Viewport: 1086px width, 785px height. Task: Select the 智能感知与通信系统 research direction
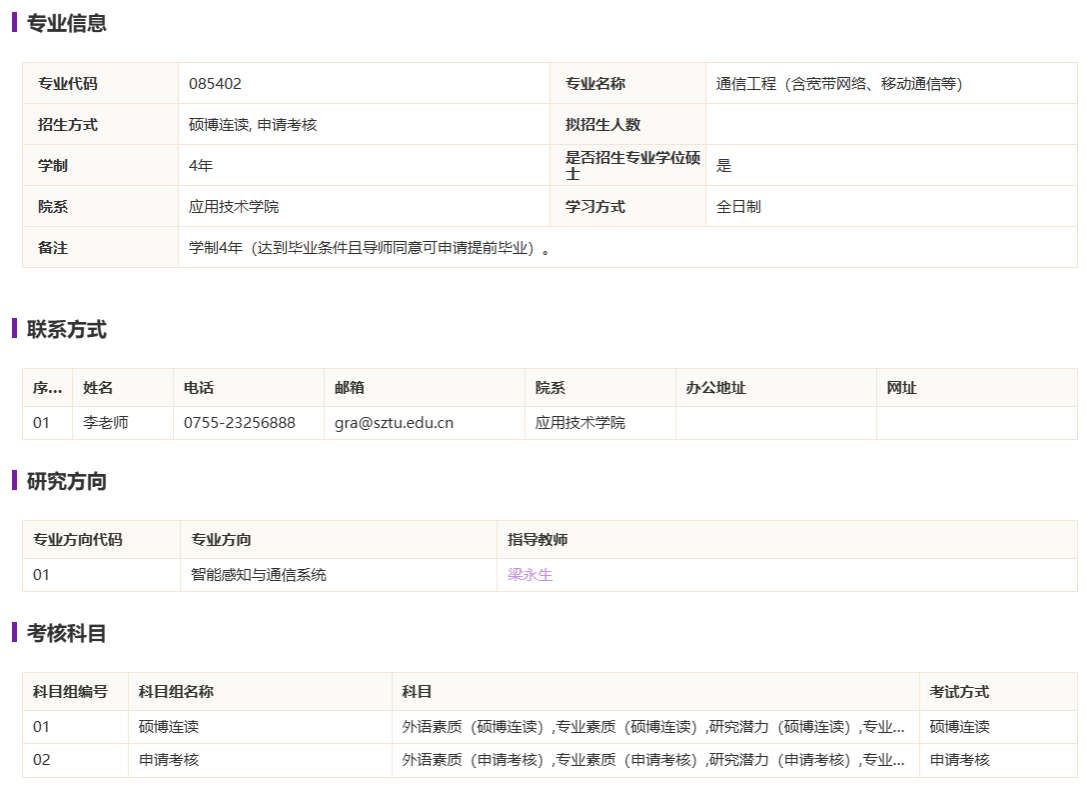pyautogui.click(x=258, y=575)
